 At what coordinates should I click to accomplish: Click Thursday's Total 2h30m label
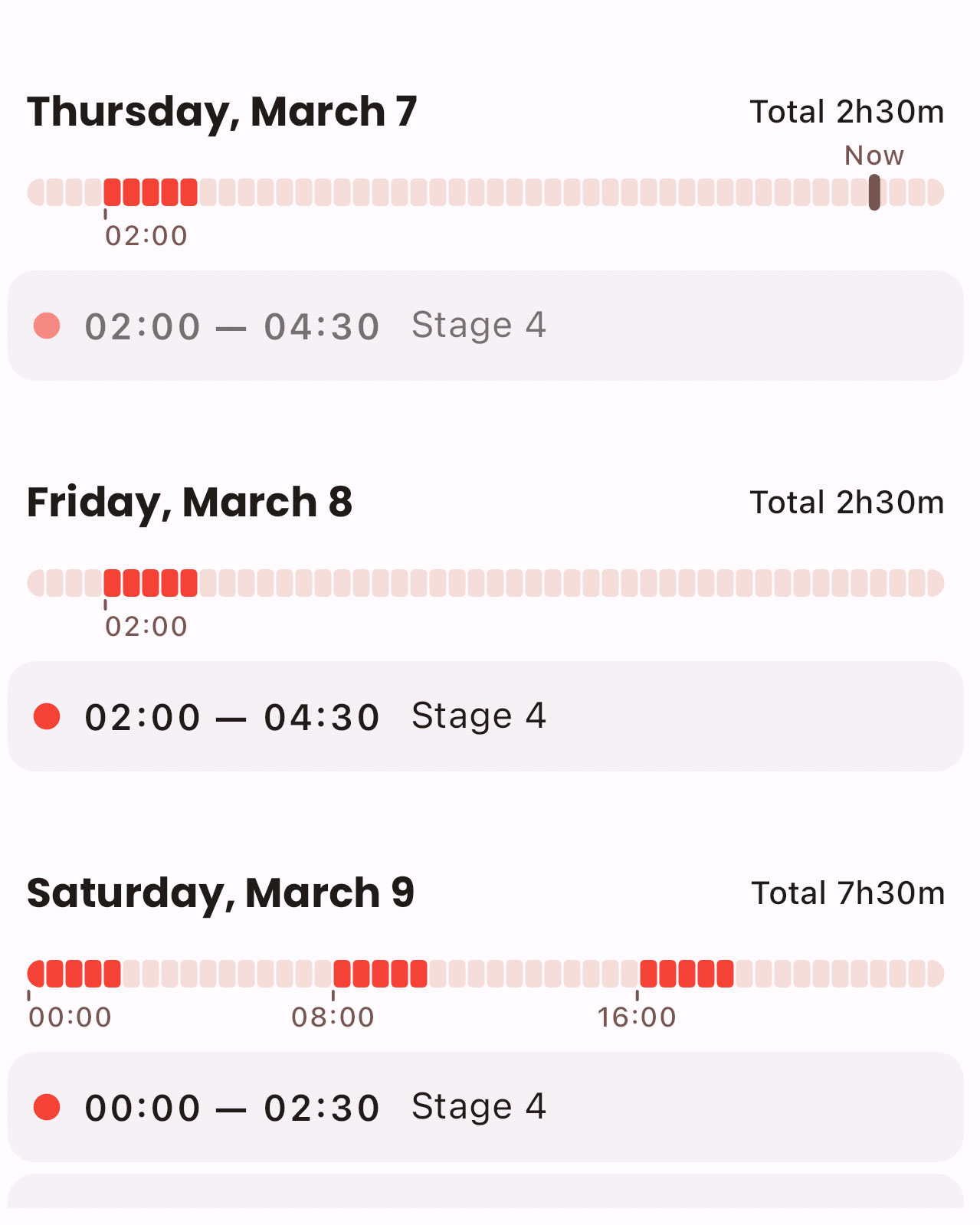click(x=847, y=112)
